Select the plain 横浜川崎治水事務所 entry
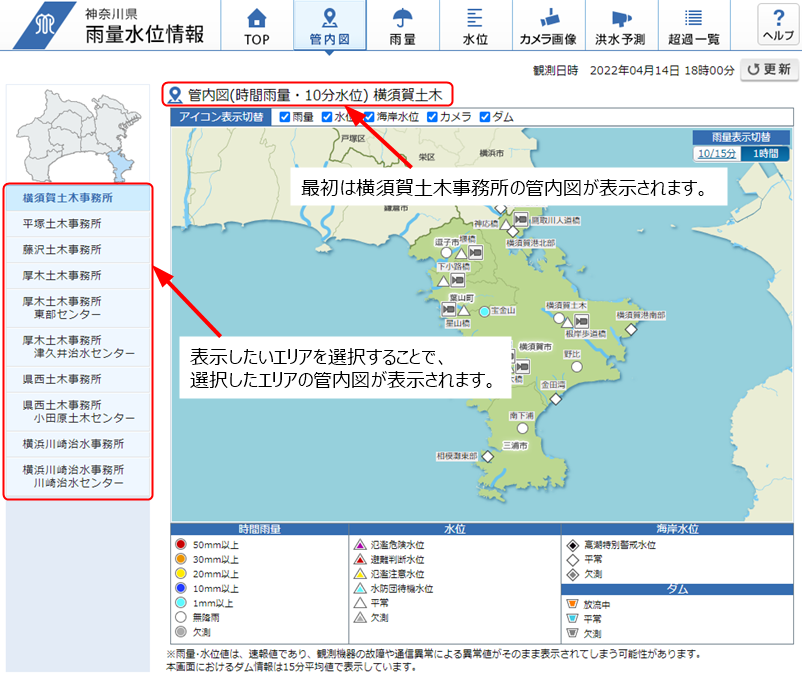 coord(78,444)
